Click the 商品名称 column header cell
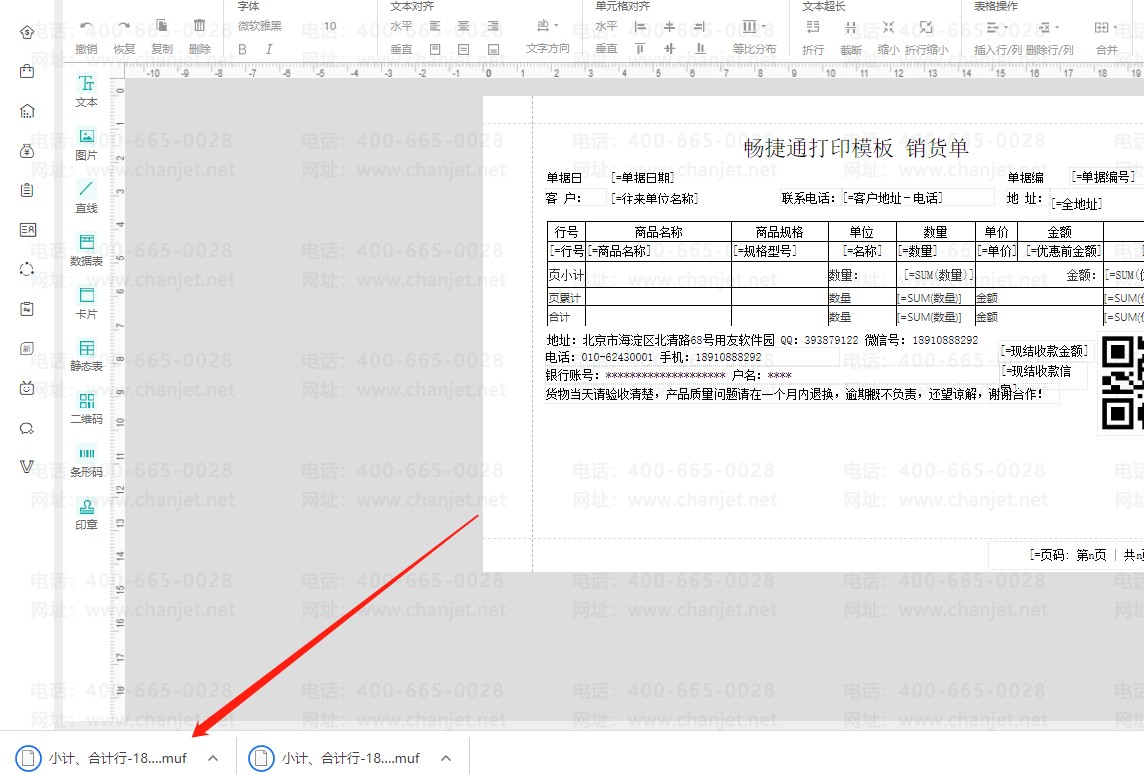Image resolution: width=1144 pixels, height=774 pixels. 658,232
